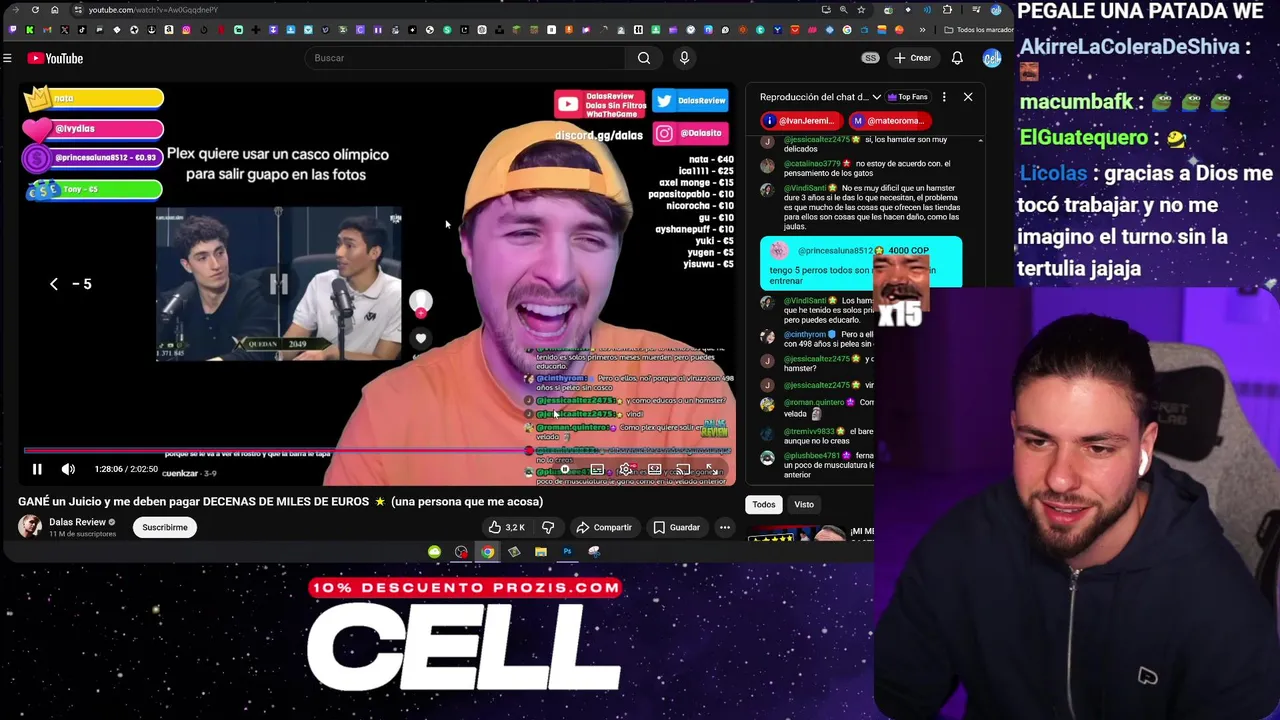
Task: Open the notifications bell
Action: tap(957, 58)
